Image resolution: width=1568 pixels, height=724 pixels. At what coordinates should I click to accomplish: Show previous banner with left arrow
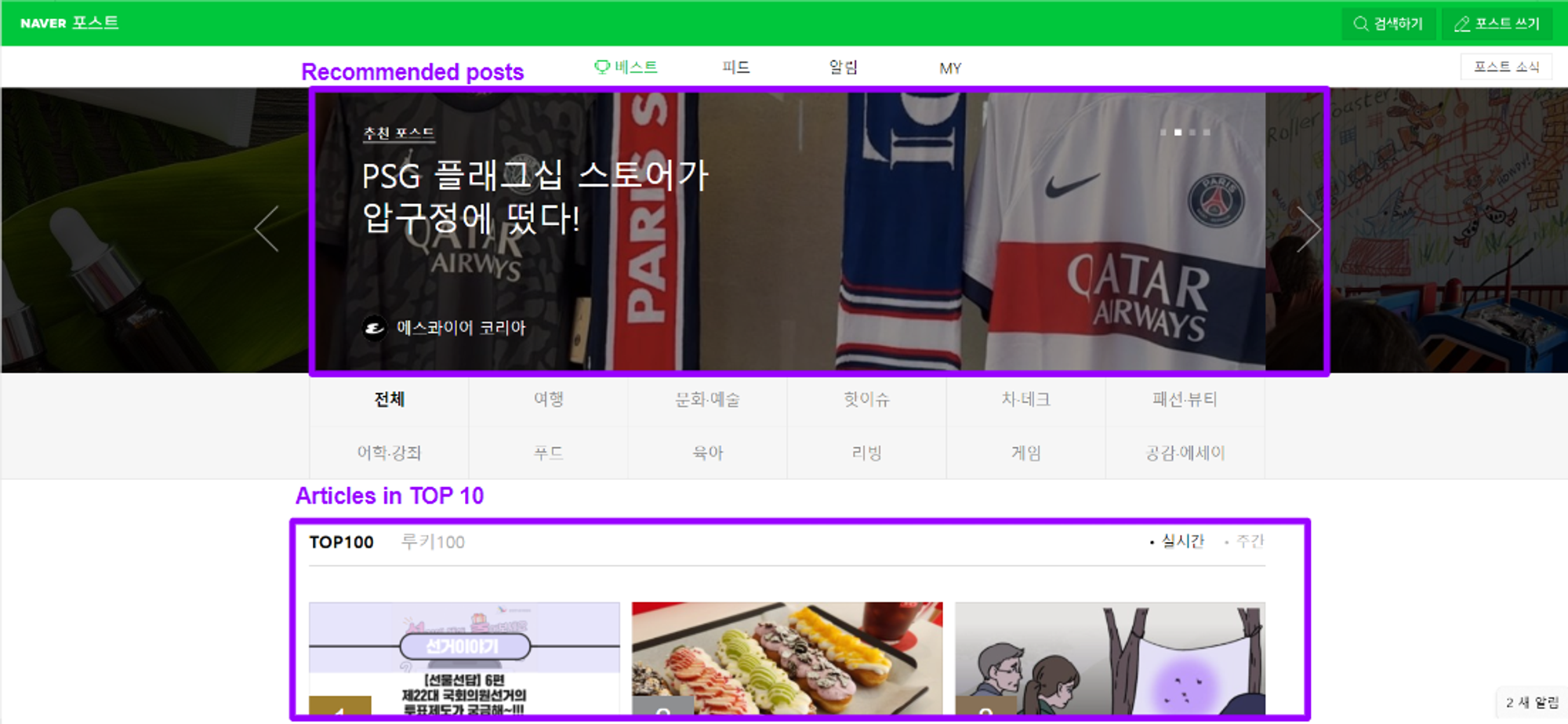267,228
